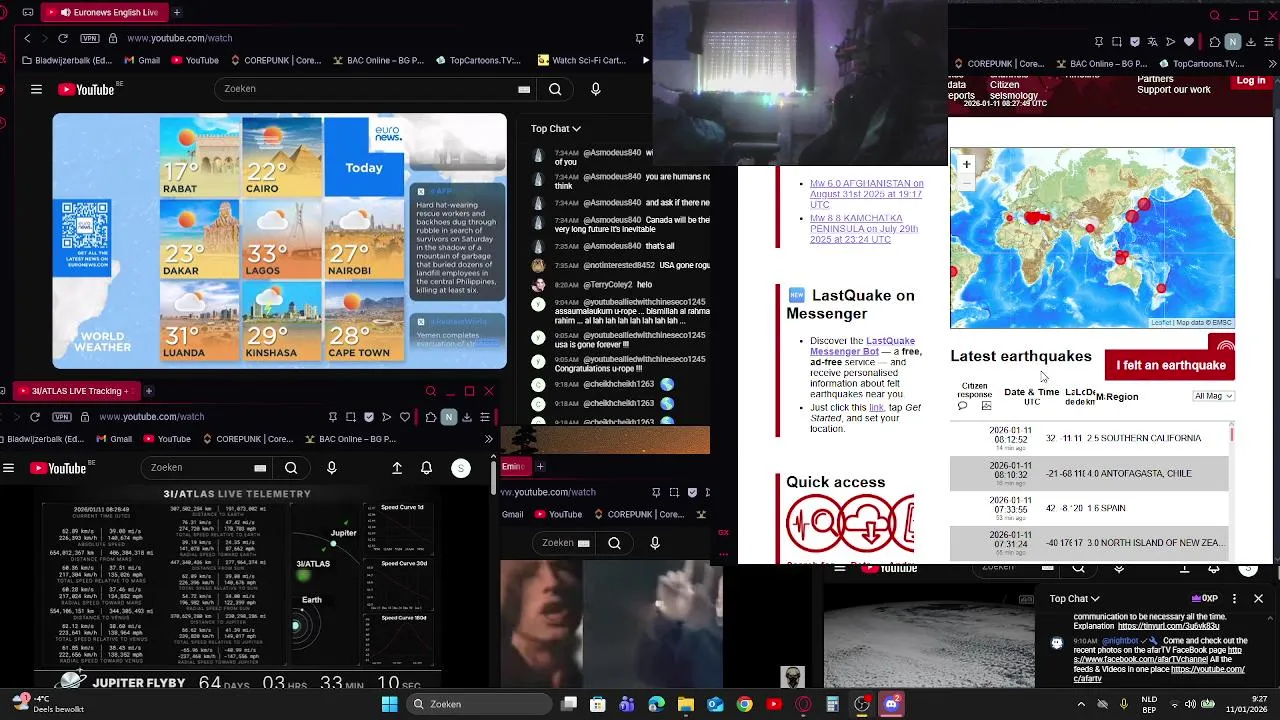The image size is (1280, 720).
Task: Open extensions cube icon in 3I/ATLAS toolbar
Action: (430, 417)
